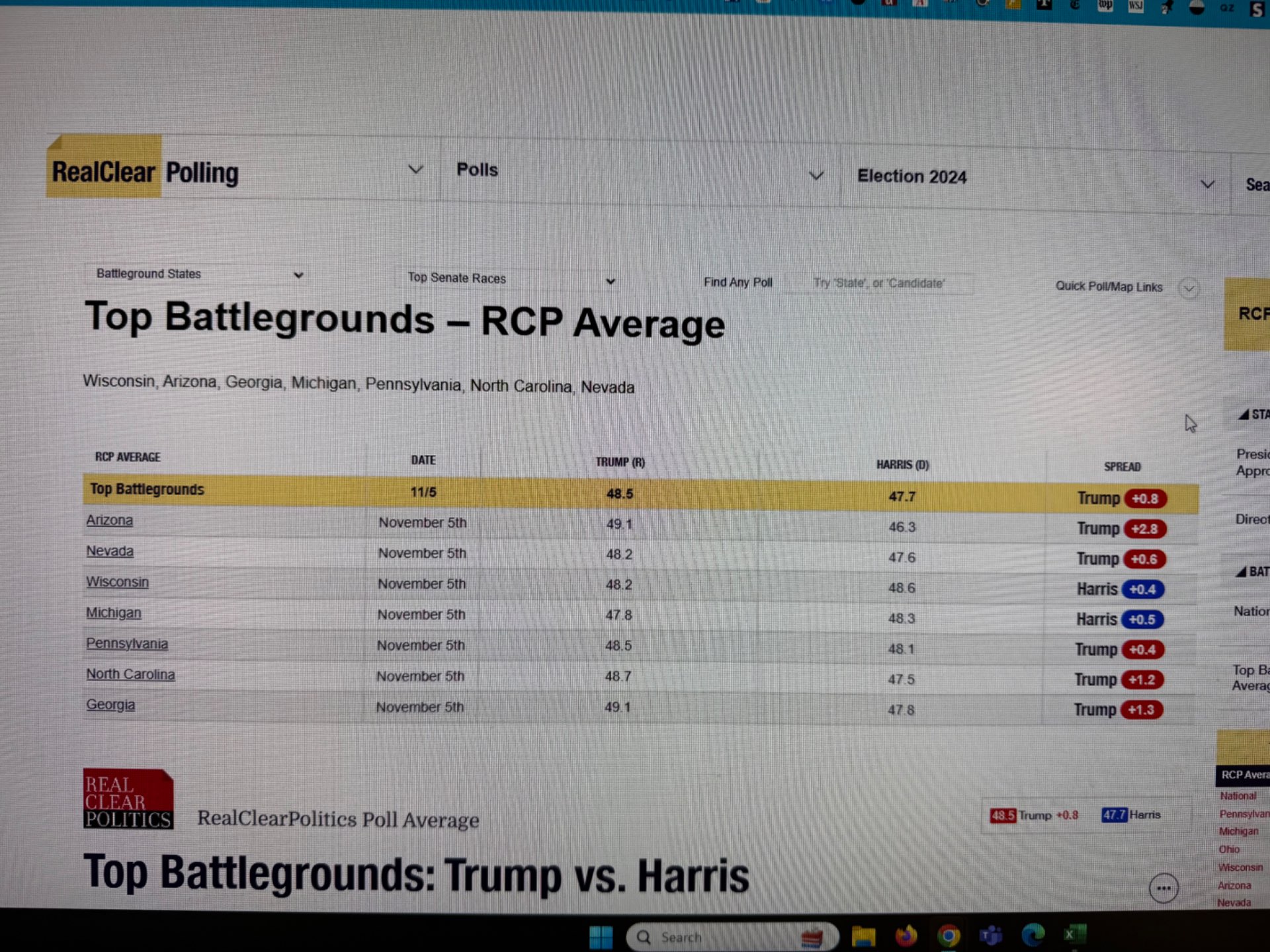The image size is (1270, 952).
Task: Click the blue 47.7 Harris legend chip
Action: click(1114, 814)
